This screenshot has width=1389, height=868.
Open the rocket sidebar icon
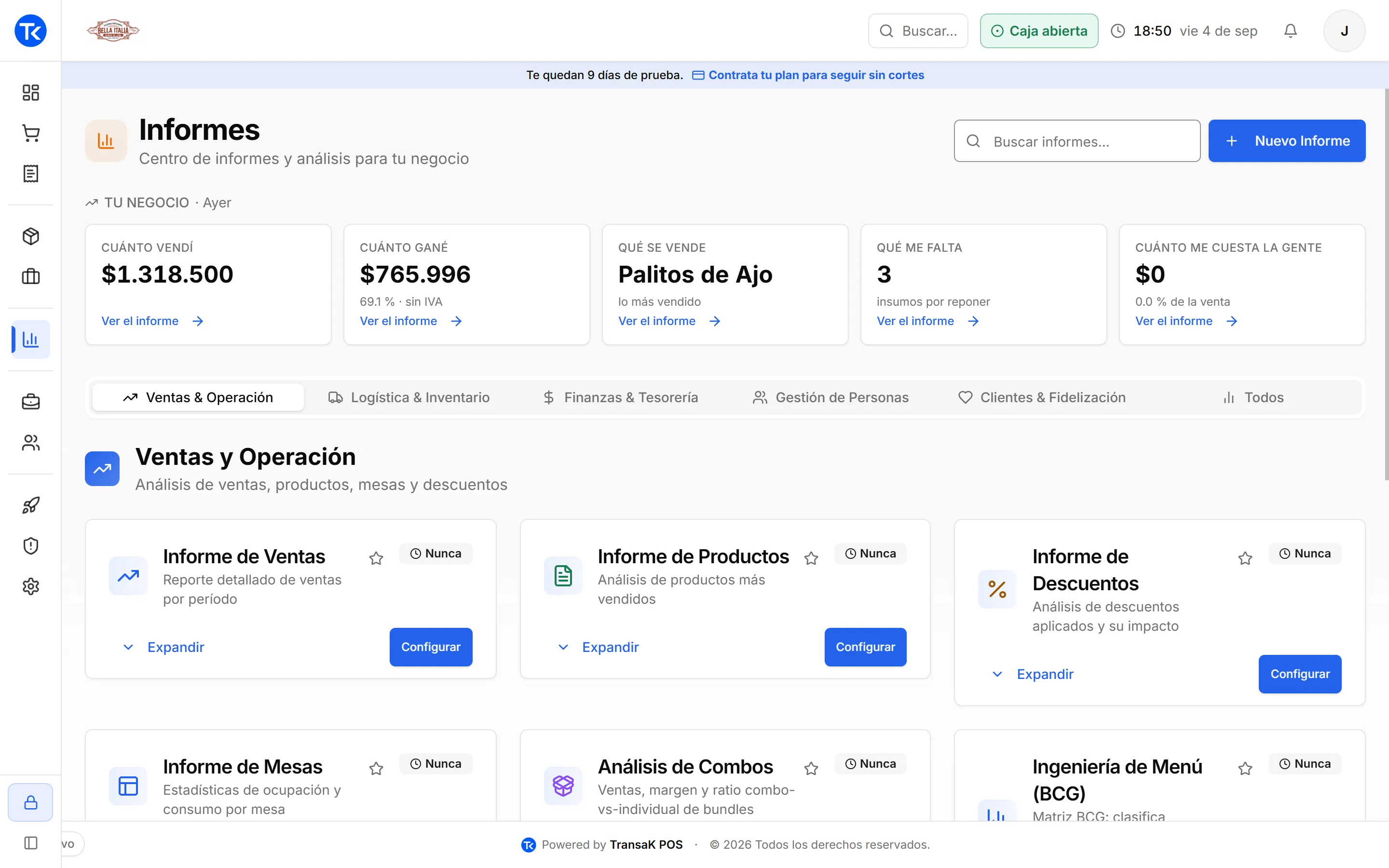click(x=30, y=505)
